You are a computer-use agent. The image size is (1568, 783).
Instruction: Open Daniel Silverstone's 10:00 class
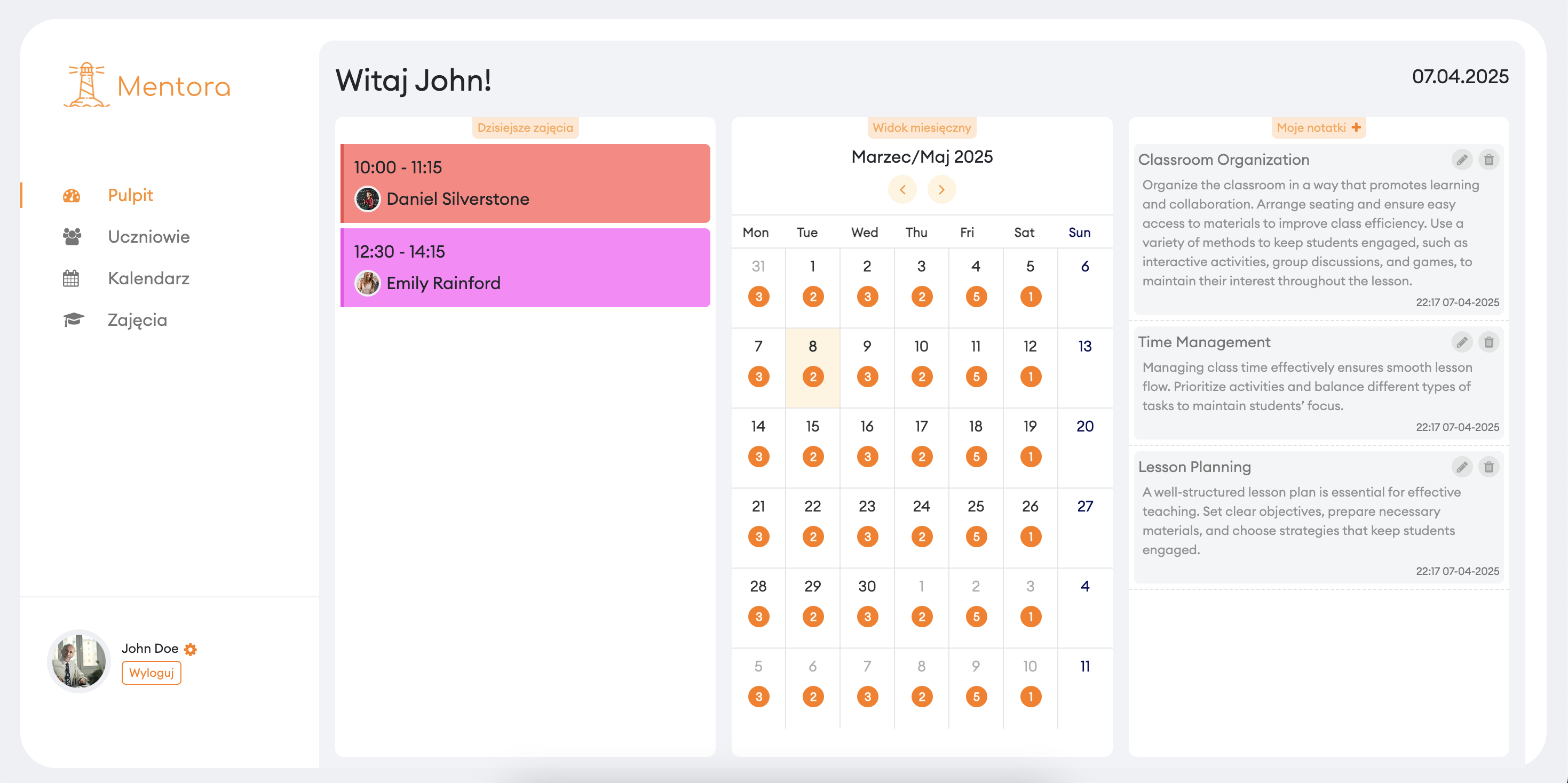pos(525,183)
